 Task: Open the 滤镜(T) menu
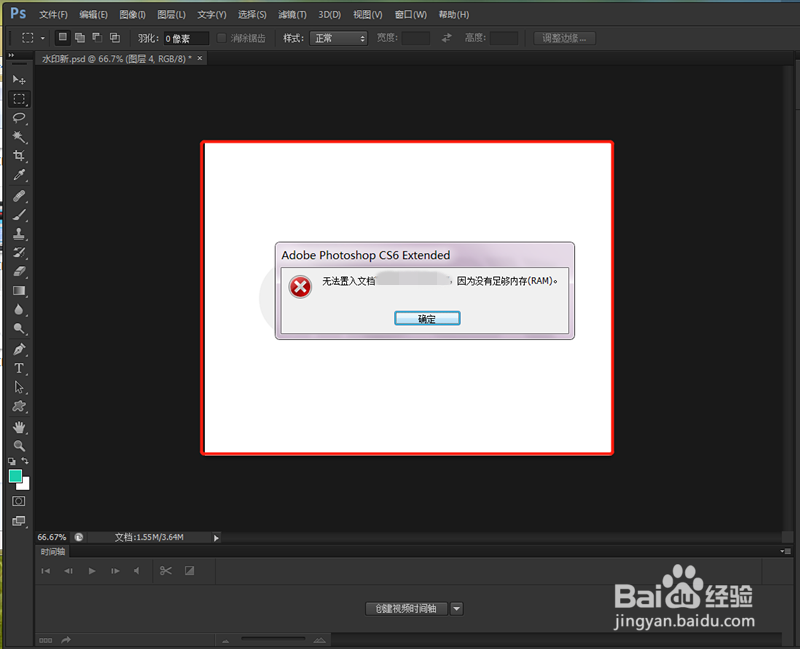click(292, 15)
